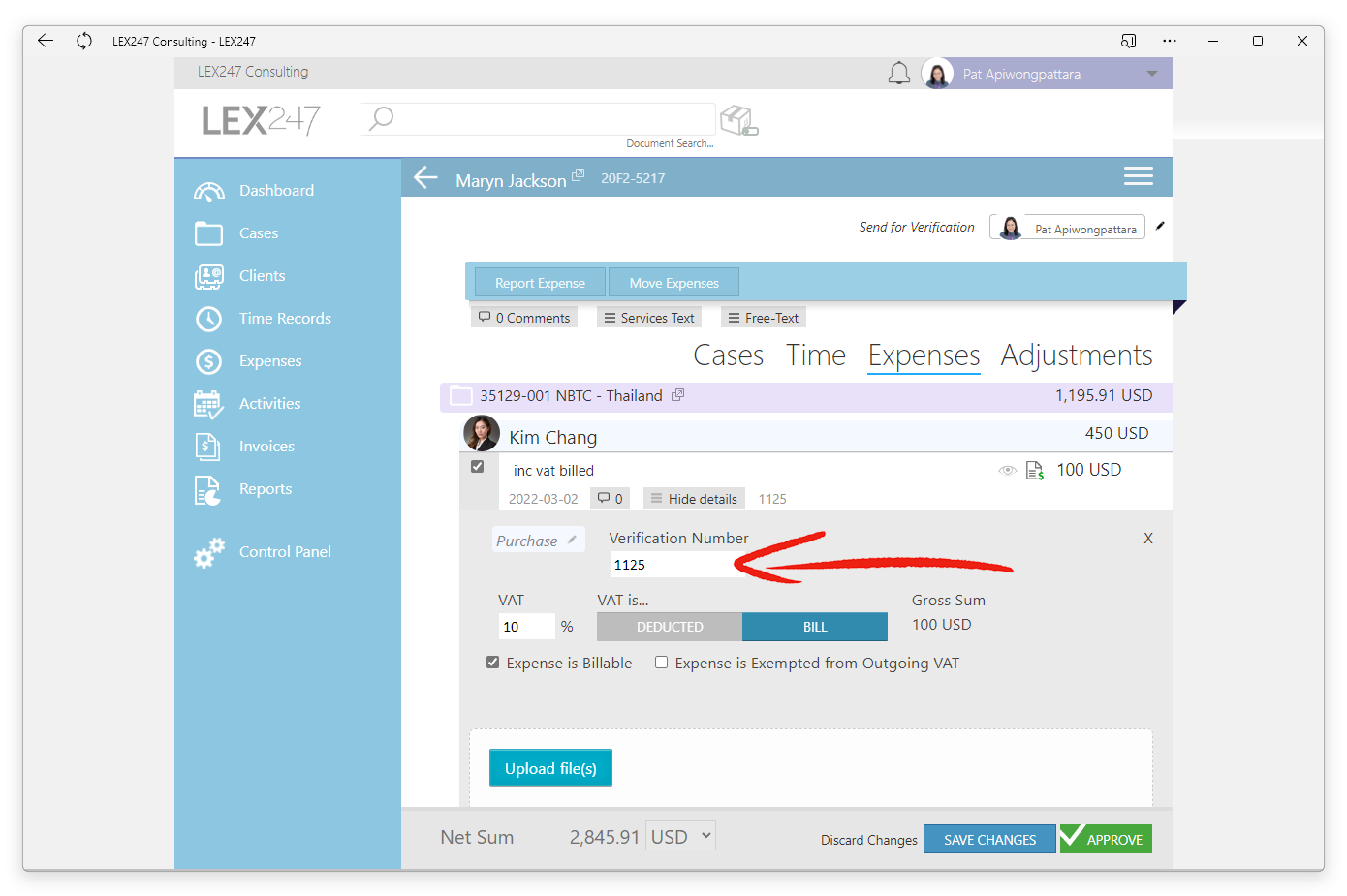Close expense details with X
Viewport: 1347px width, 896px height.
[1148, 539]
